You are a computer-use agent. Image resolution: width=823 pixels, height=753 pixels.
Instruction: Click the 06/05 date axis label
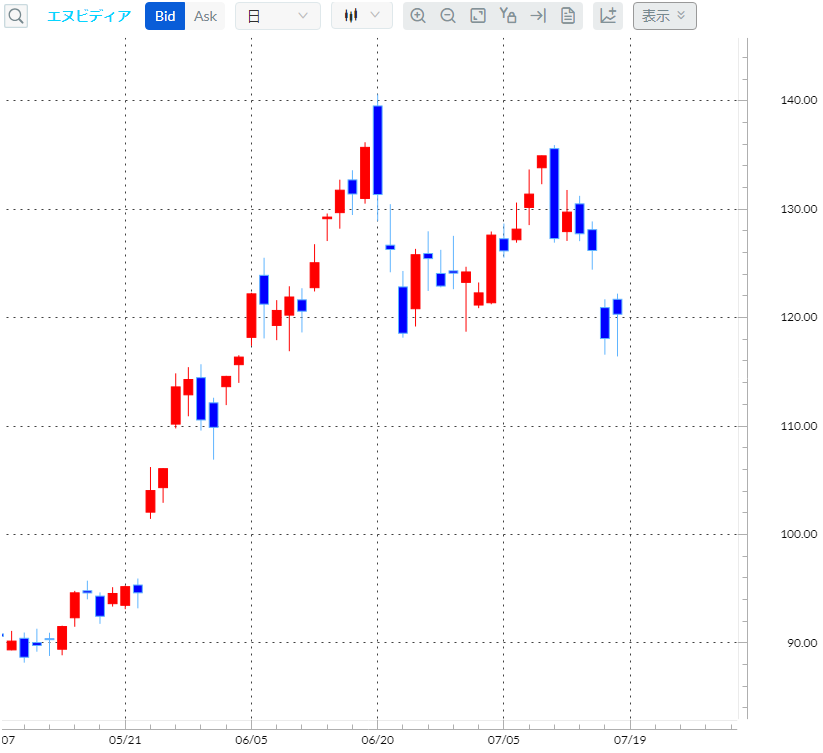(251, 740)
